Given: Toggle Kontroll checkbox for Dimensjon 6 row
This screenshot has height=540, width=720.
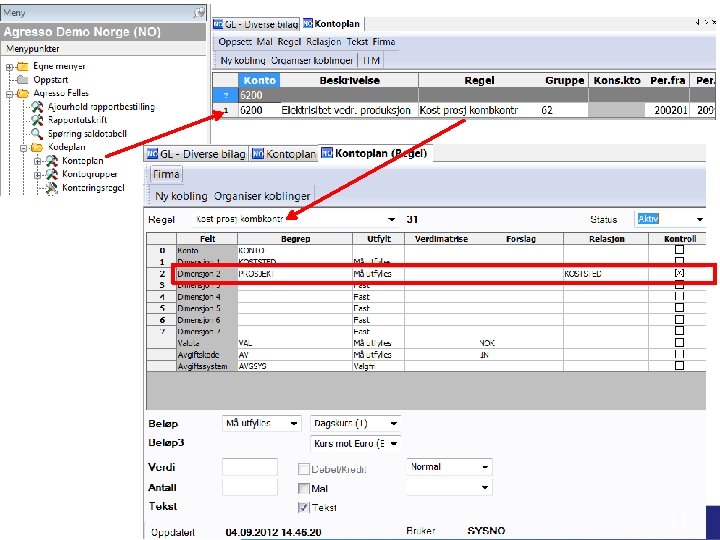Looking at the screenshot, I should [680, 319].
